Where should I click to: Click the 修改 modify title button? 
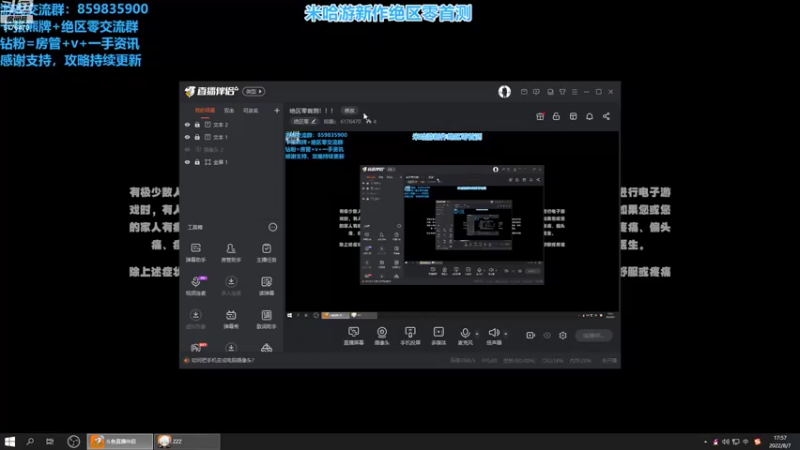pos(349,110)
